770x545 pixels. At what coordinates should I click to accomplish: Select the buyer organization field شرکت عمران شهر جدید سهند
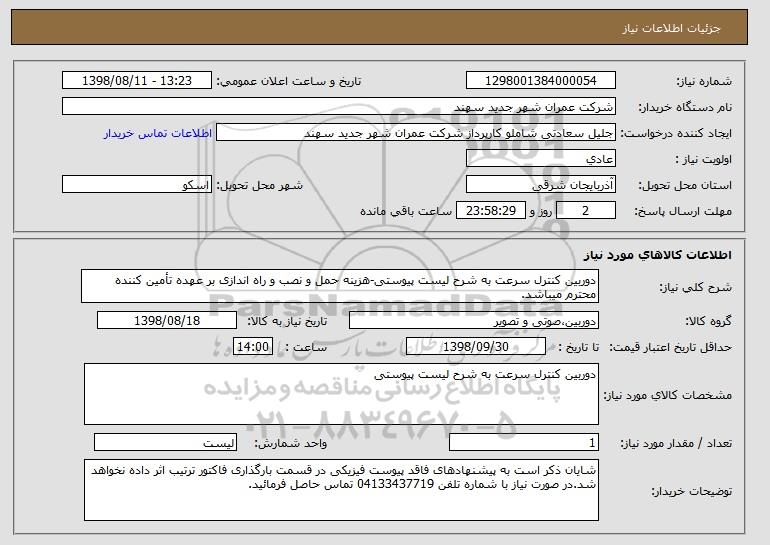339,107
